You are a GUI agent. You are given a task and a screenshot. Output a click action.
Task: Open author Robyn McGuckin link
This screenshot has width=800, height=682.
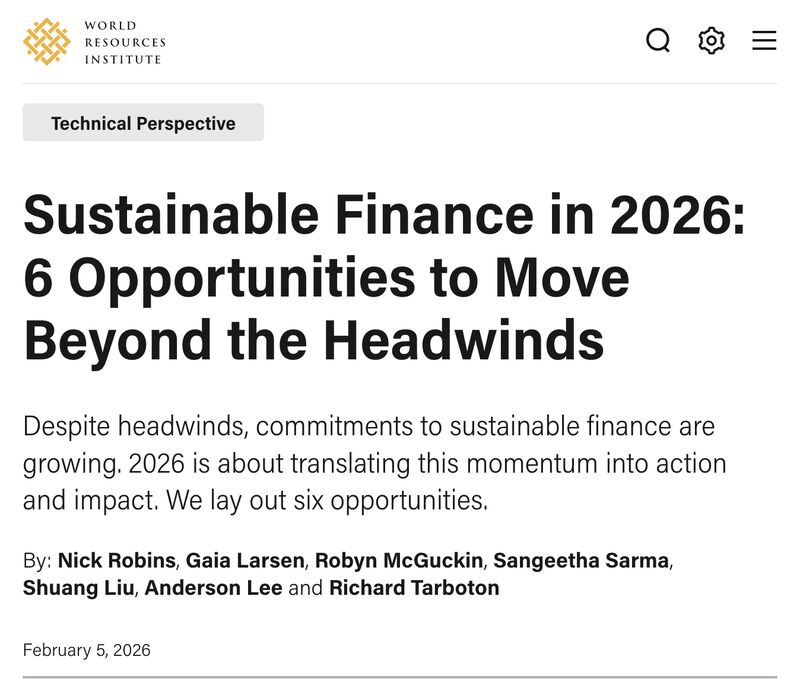[399, 560]
